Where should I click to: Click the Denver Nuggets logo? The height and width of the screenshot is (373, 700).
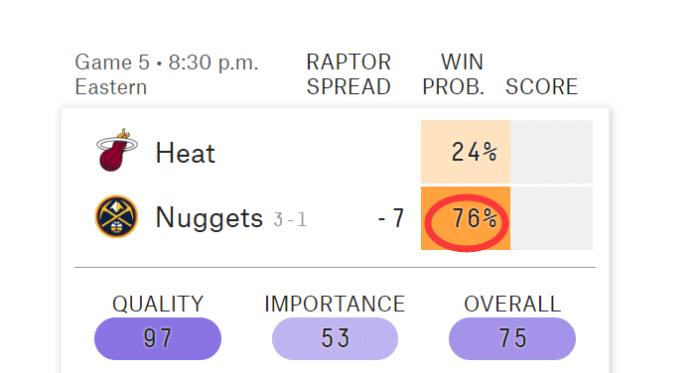pos(117,216)
